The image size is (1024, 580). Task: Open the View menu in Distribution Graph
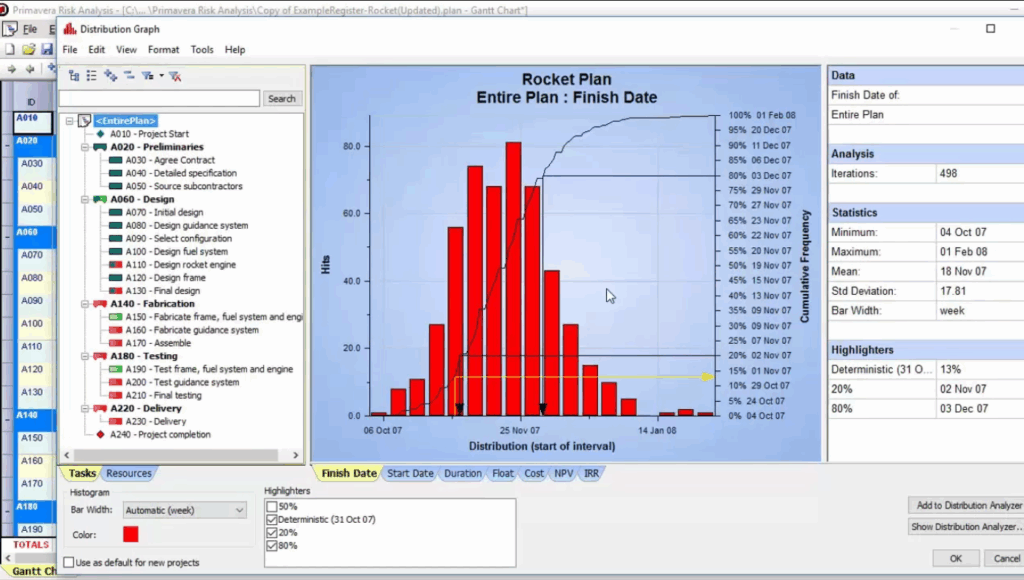(x=127, y=50)
